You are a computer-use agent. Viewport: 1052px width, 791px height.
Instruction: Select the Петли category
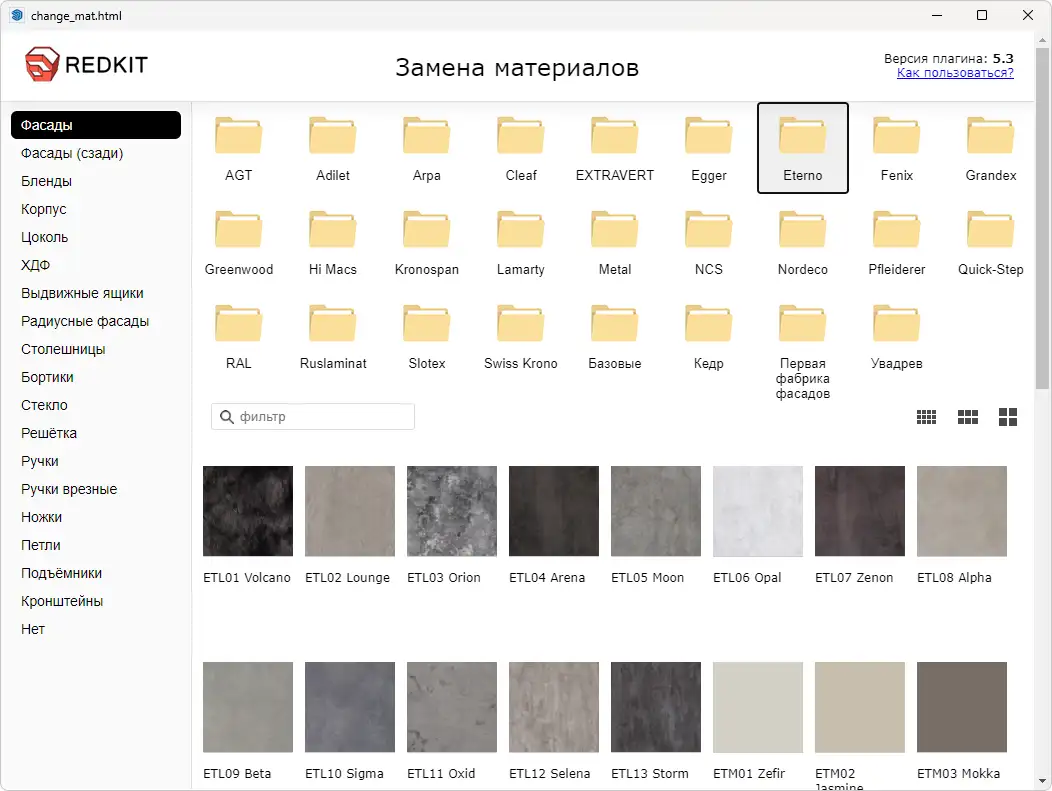point(42,545)
